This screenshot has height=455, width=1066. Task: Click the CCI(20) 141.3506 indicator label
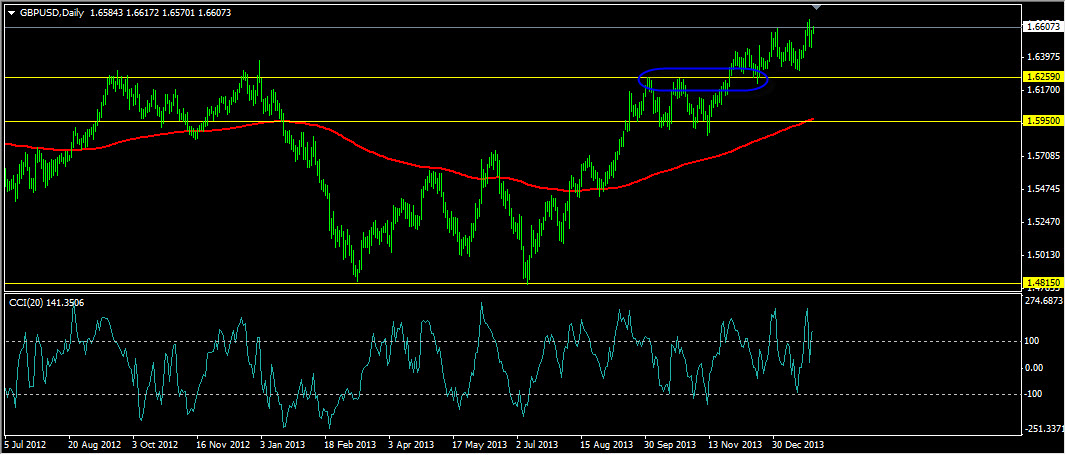[47, 303]
